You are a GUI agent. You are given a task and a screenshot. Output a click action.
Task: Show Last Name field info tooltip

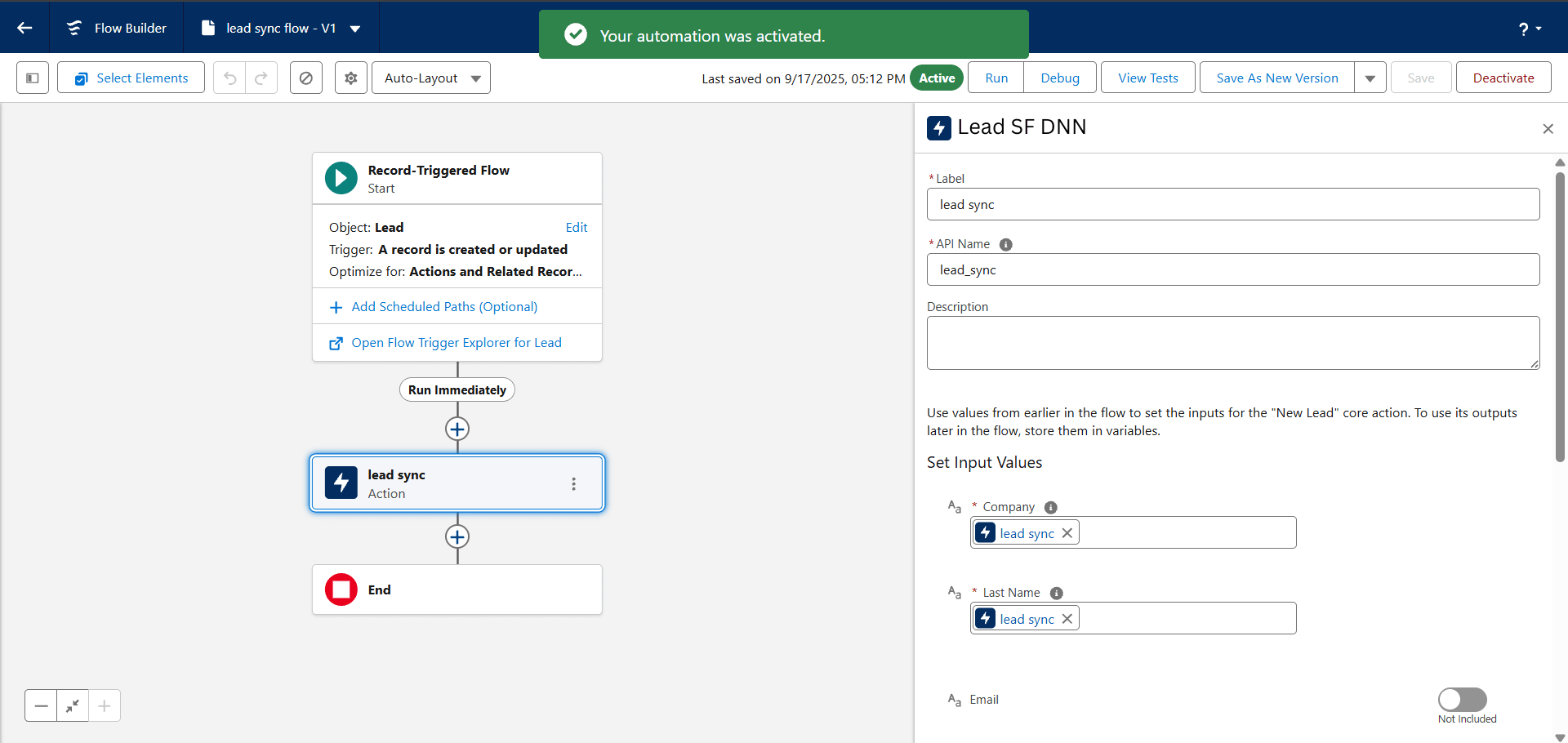coord(1057,593)
